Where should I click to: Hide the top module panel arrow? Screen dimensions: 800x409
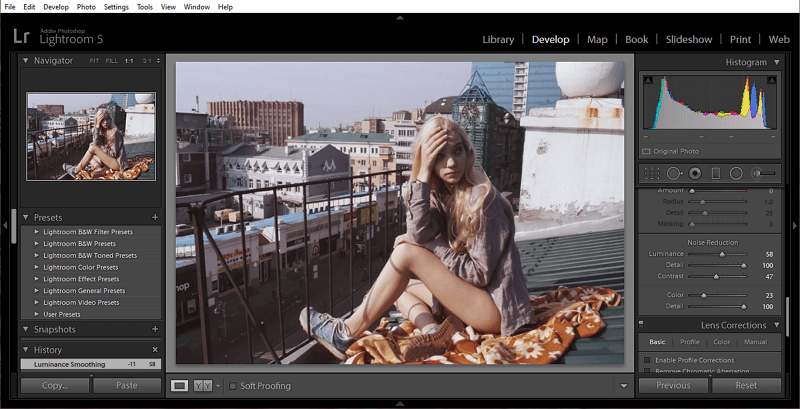(x=400, y=18)
